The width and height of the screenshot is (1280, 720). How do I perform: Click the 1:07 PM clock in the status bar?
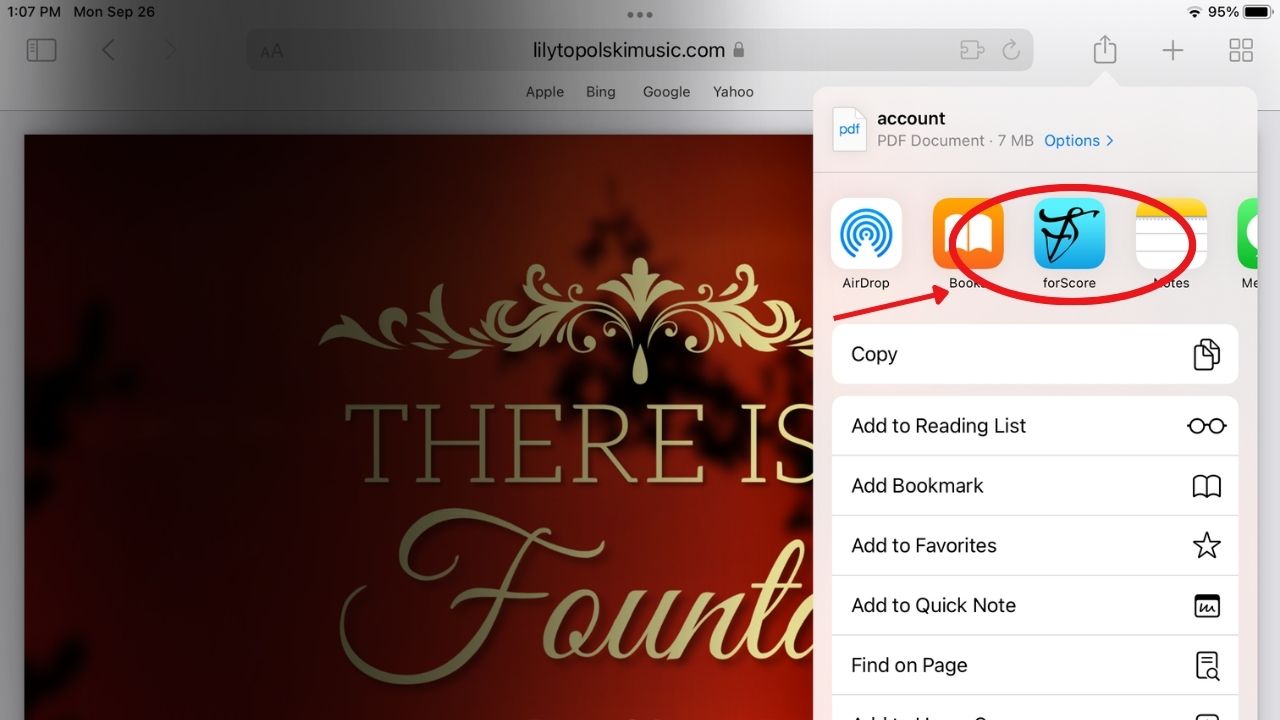point(34,12)
